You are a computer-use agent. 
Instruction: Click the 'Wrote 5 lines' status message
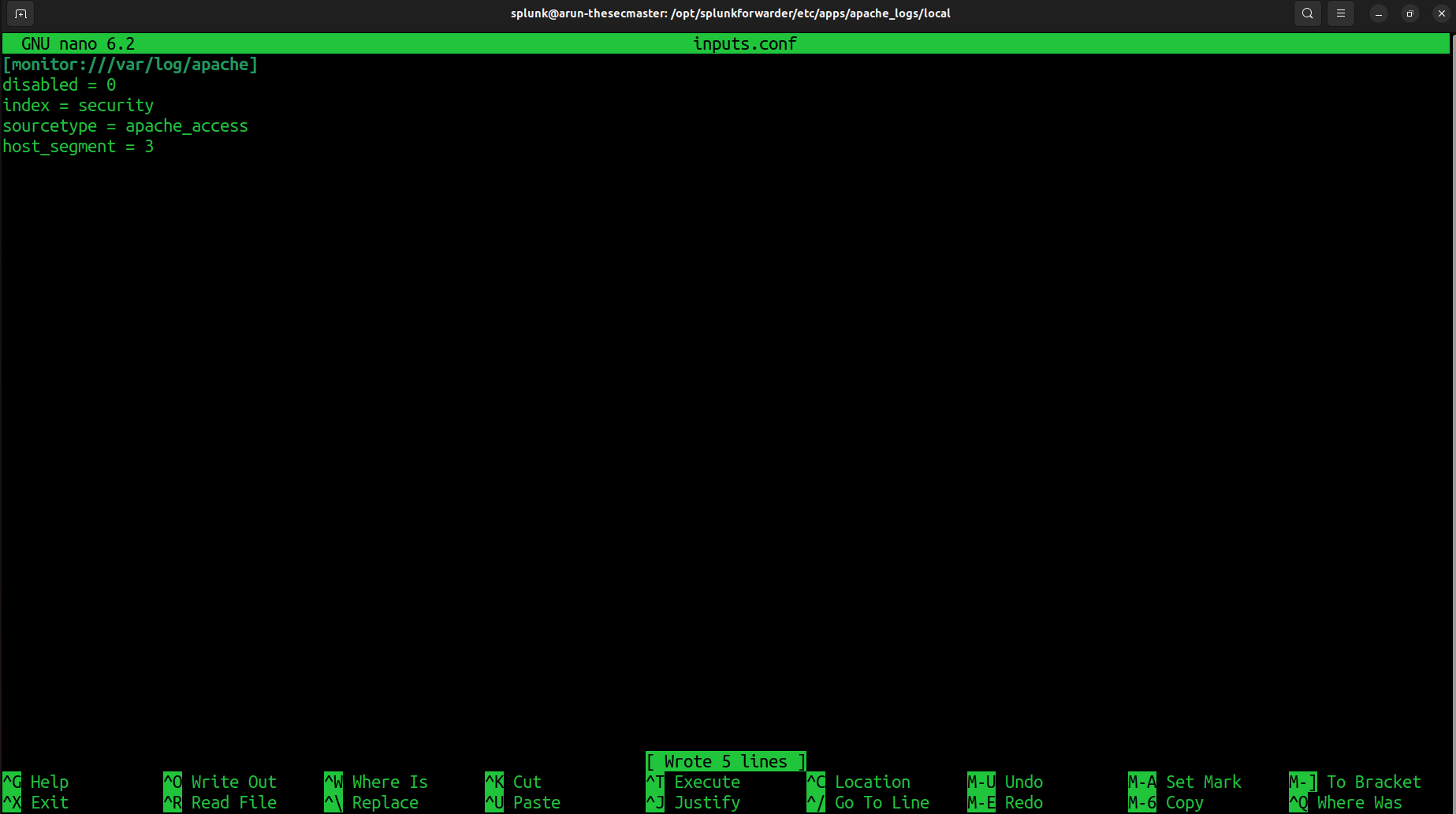(x=726, y=761)
